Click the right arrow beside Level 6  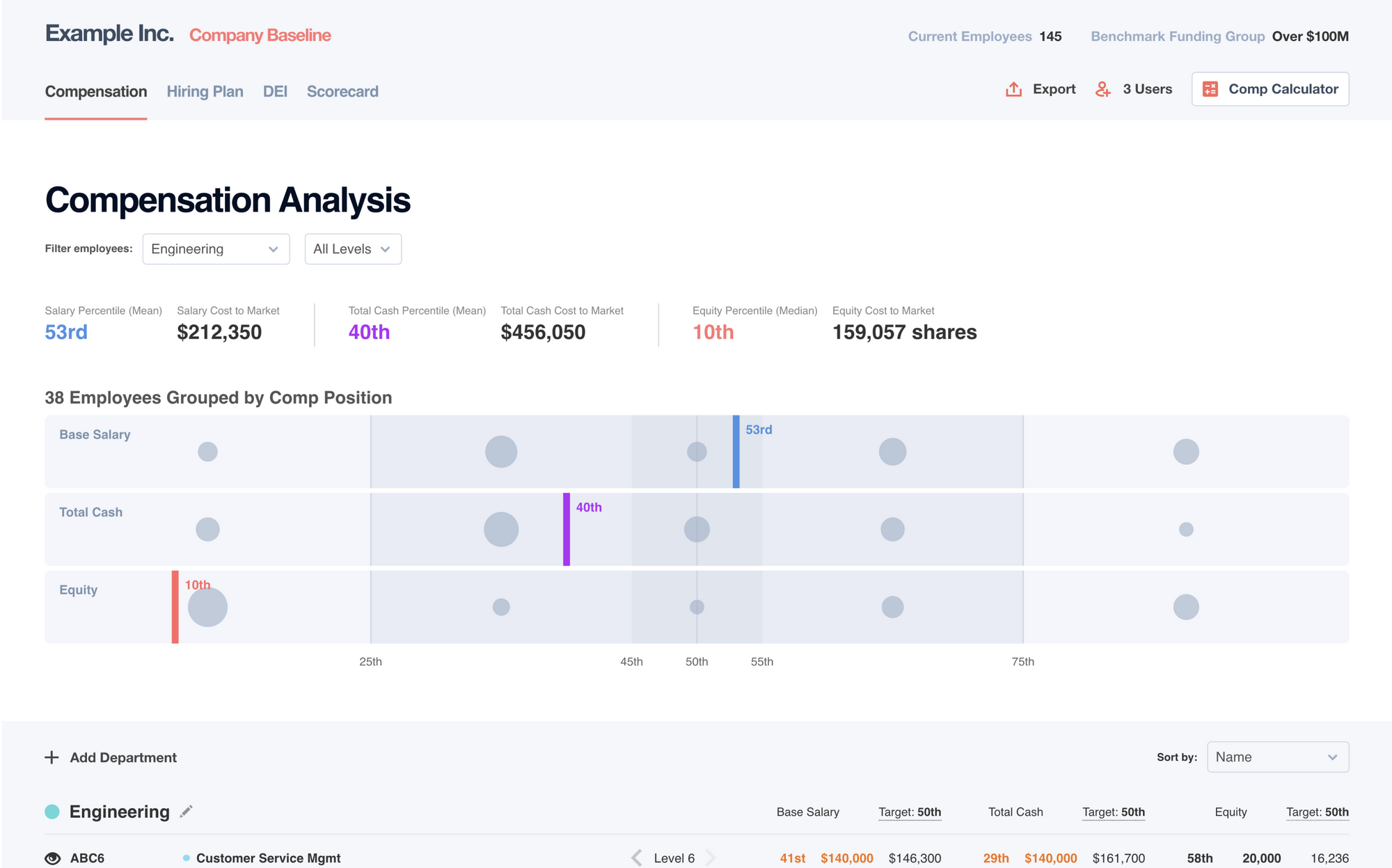[711, 858]
